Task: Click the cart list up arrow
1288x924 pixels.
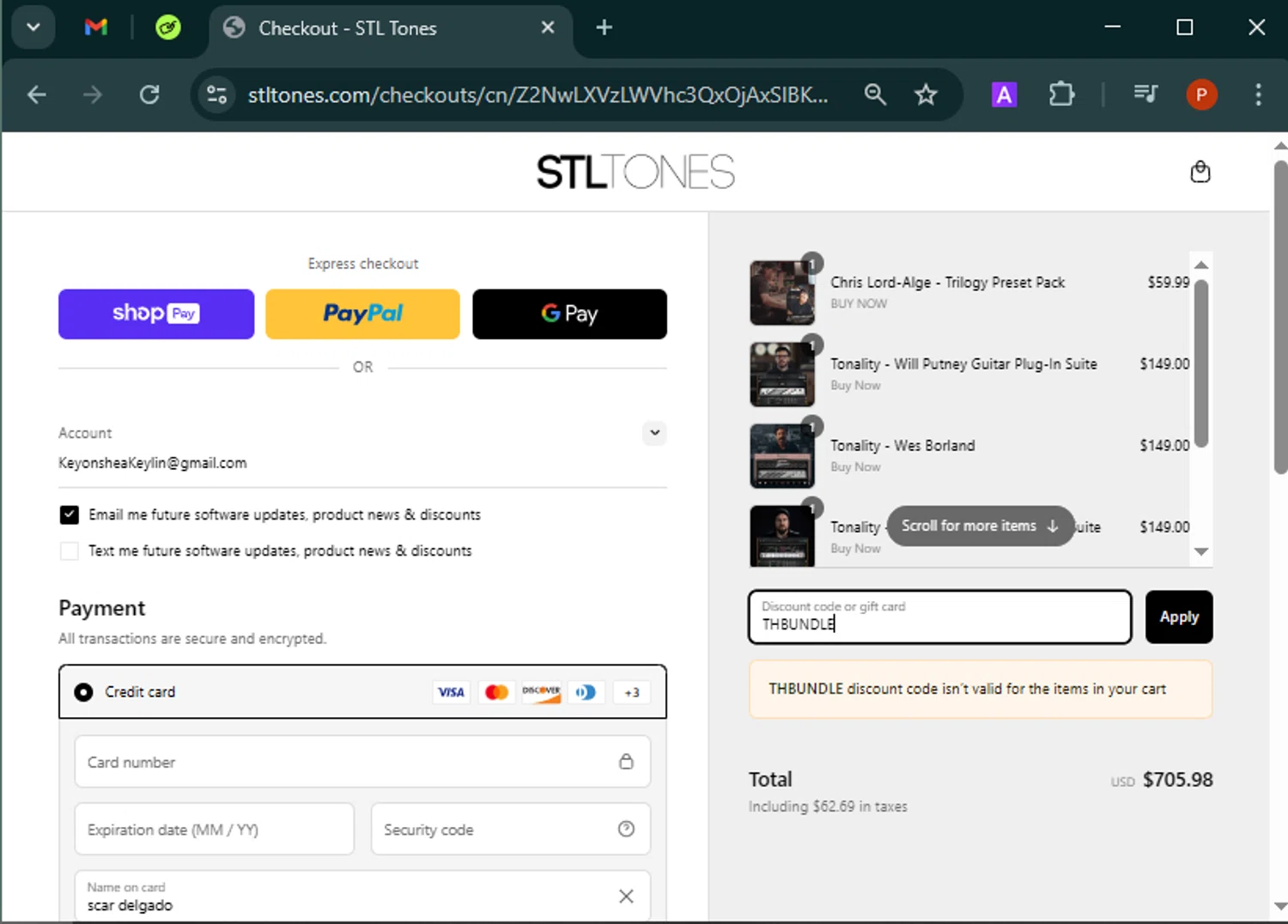Action: coord(1201,264)
